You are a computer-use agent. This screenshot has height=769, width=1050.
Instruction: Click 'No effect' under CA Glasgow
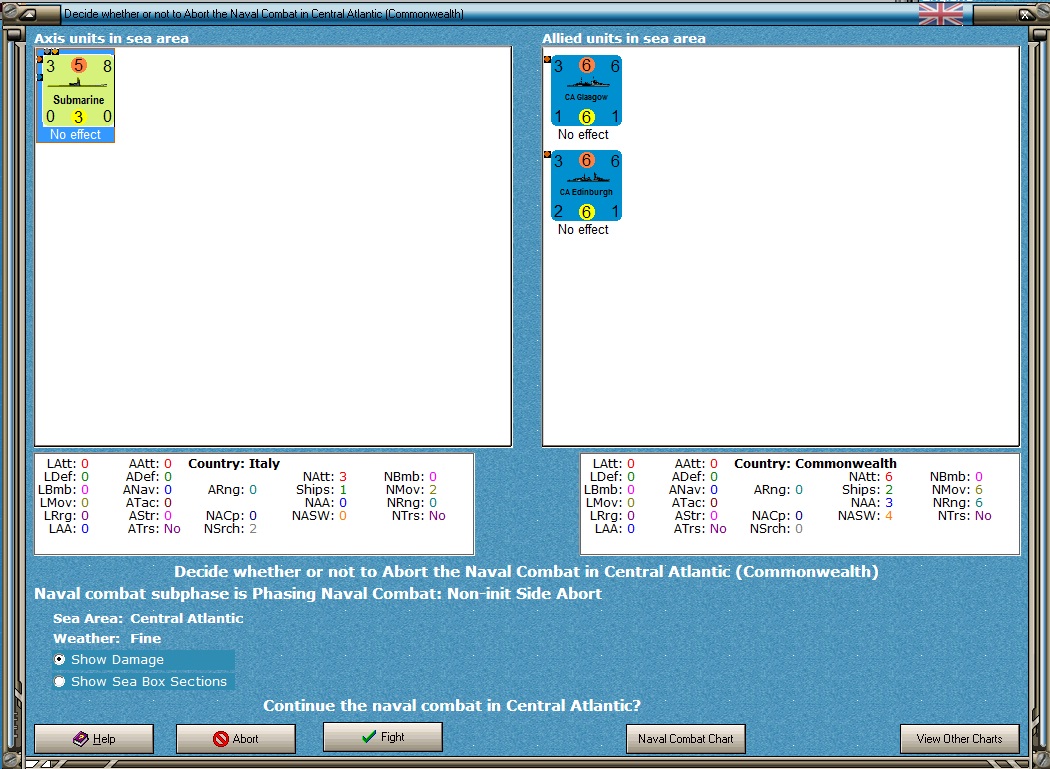583,135
